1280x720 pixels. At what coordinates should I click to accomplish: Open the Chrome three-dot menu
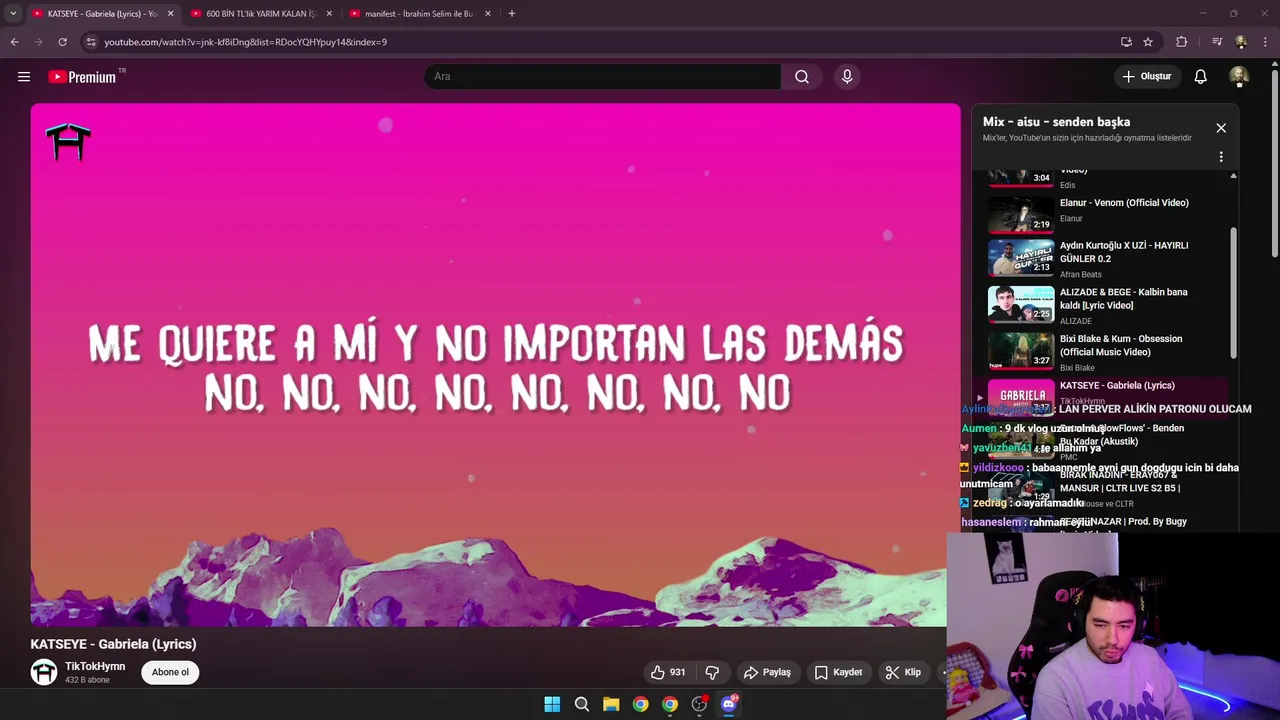coord(1265,42)
